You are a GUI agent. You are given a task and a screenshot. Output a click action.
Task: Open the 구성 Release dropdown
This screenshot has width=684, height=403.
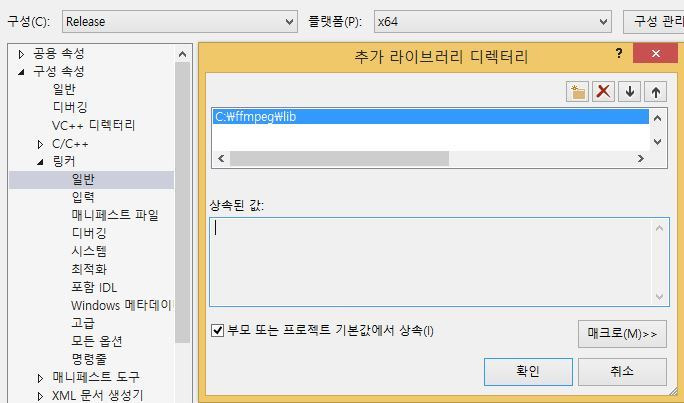coord(180,21)
